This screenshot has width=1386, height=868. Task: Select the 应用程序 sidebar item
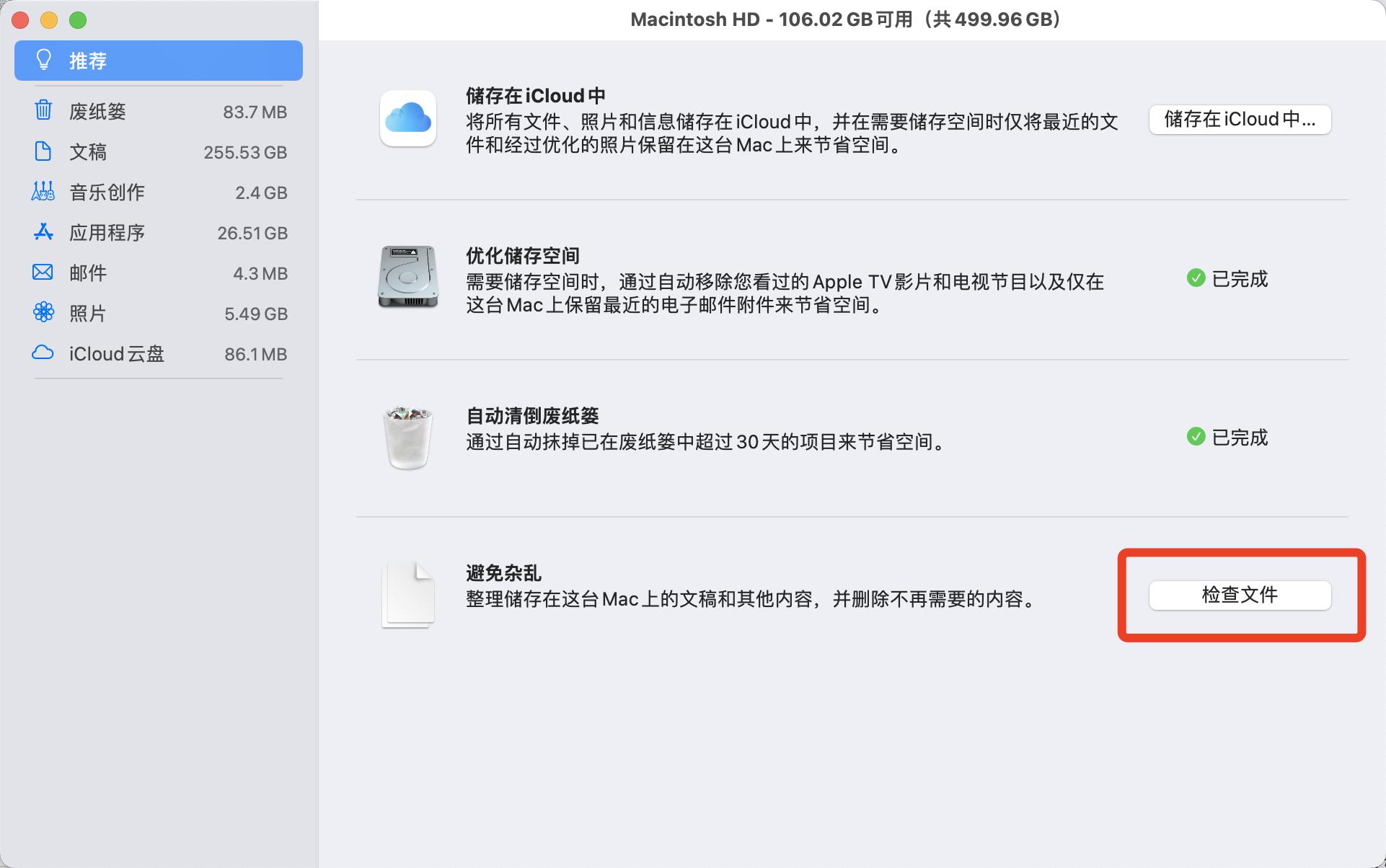(107, 232)
